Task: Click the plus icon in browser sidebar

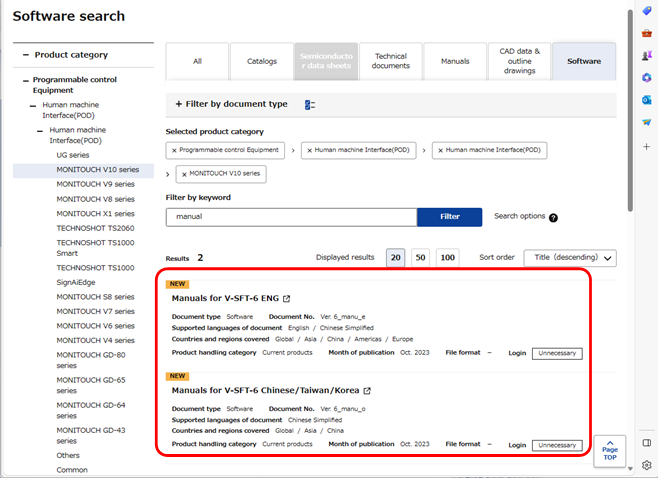Action: 647,146
